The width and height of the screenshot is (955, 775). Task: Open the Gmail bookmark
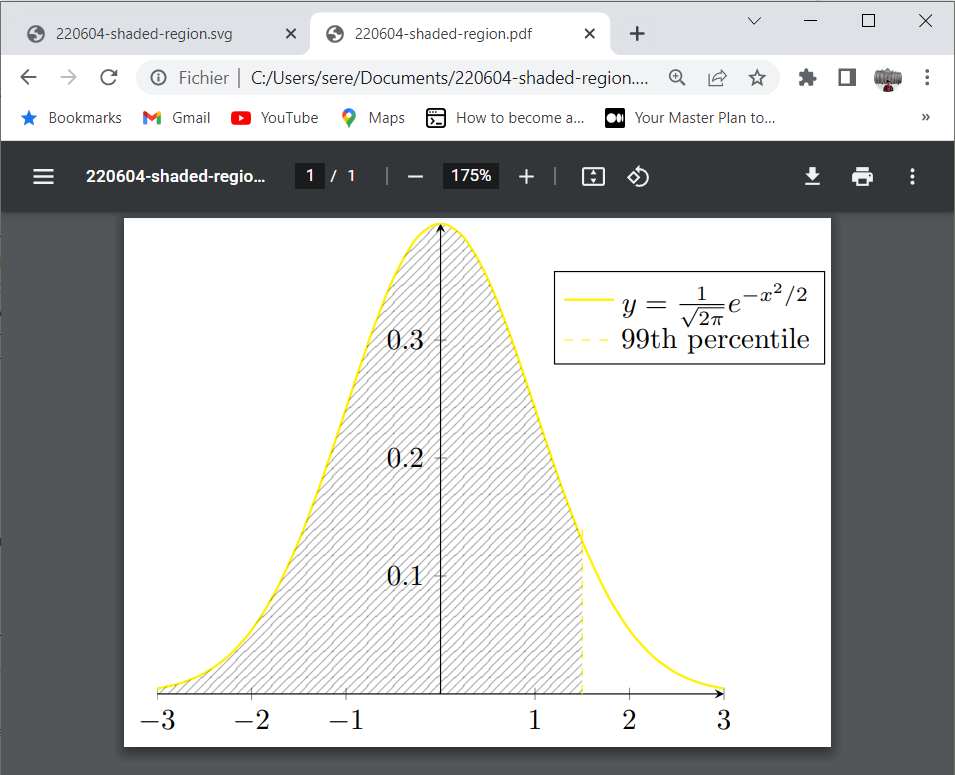177,118
